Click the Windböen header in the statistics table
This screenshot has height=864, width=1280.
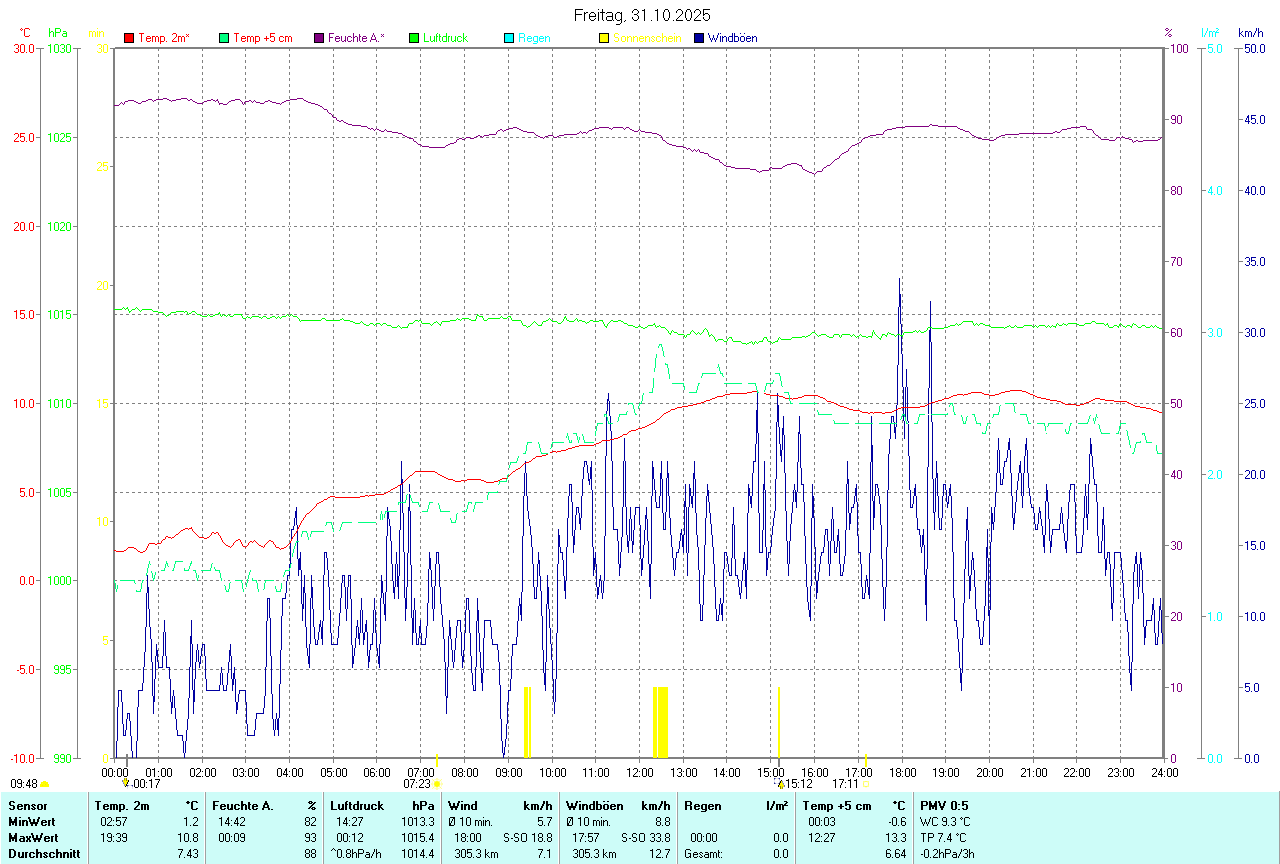point(594,806)
